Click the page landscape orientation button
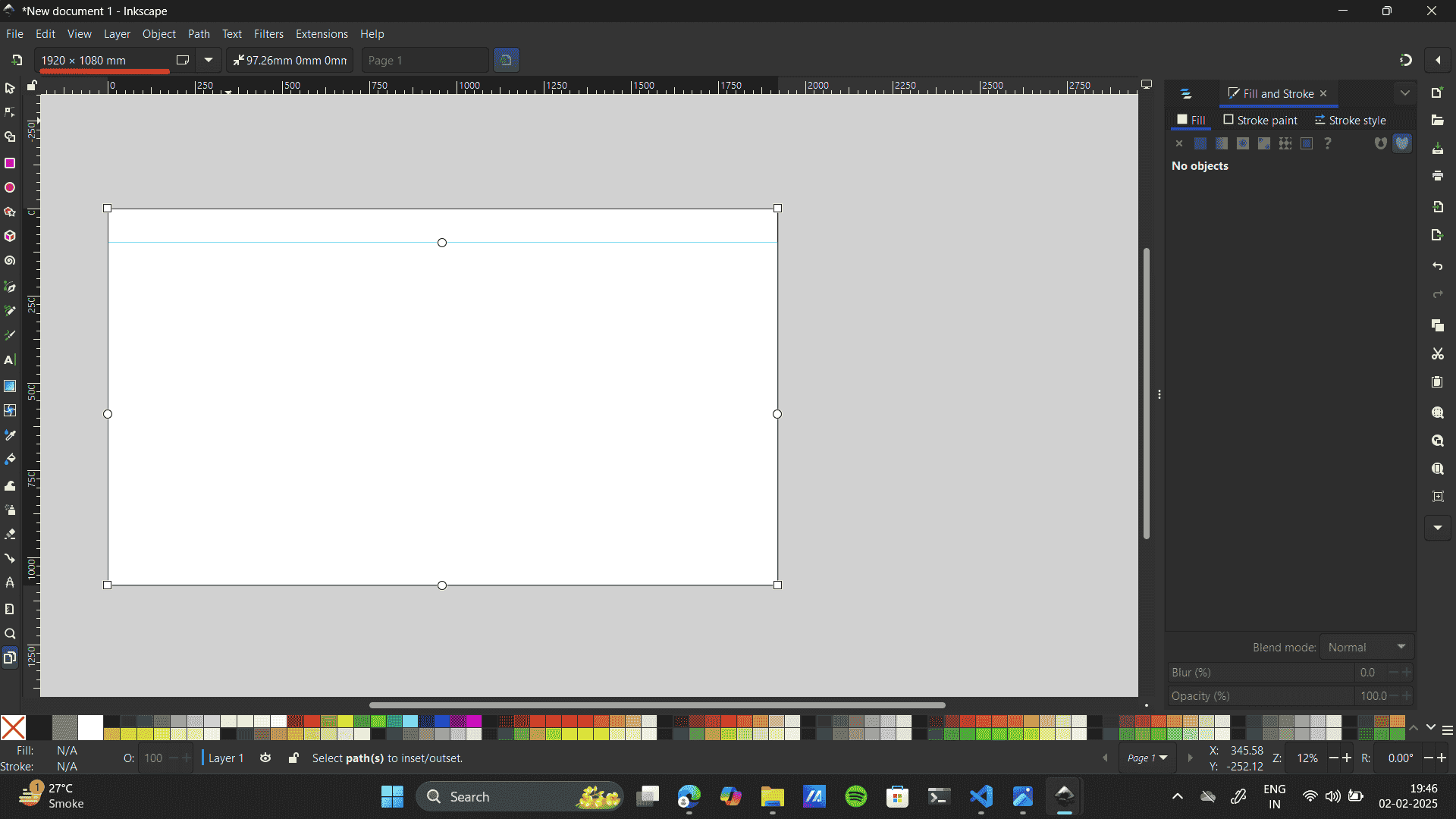1456x819 pixels. tap(183, 60)
